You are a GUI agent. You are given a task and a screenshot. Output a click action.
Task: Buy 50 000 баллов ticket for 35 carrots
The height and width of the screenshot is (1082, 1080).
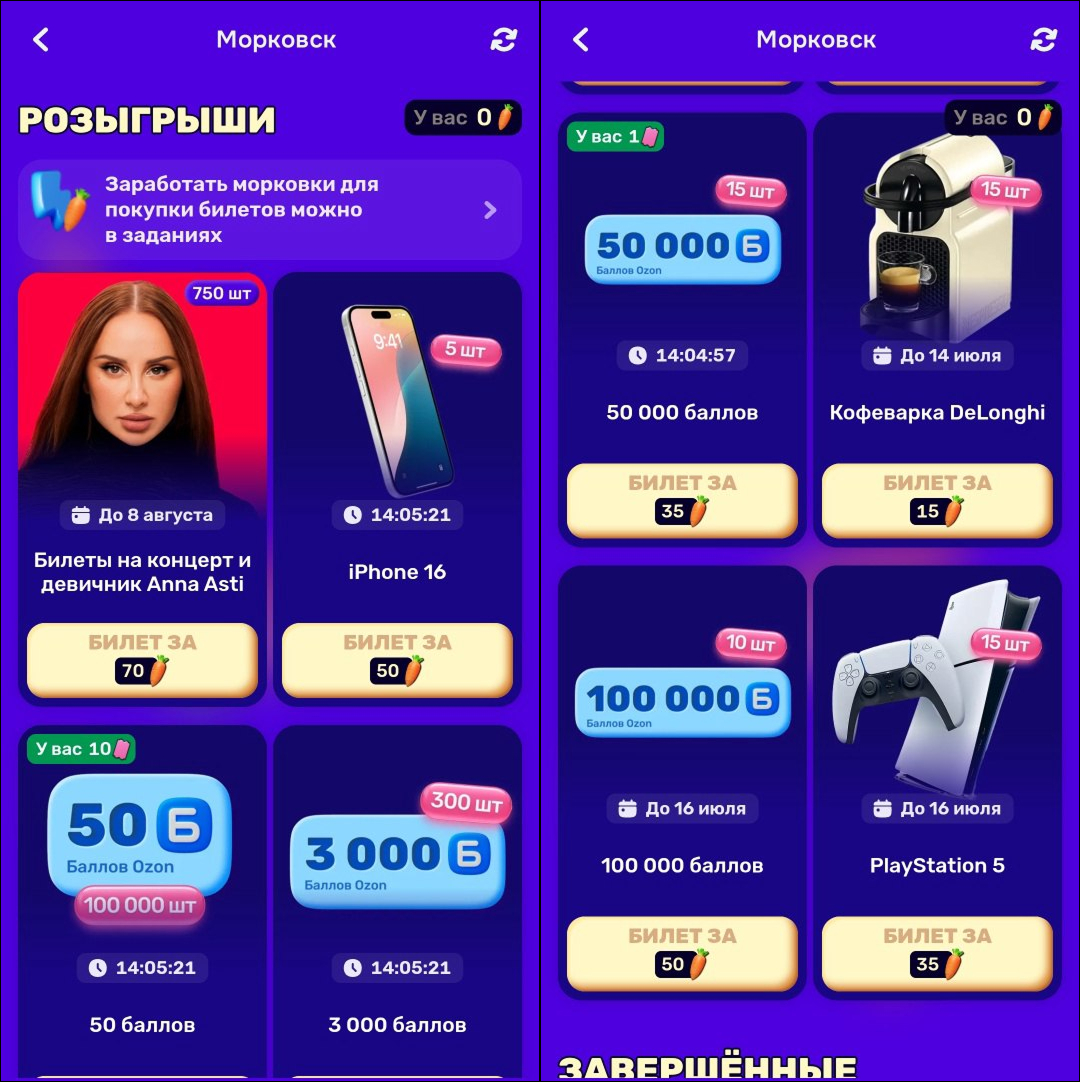coord(682,500)
